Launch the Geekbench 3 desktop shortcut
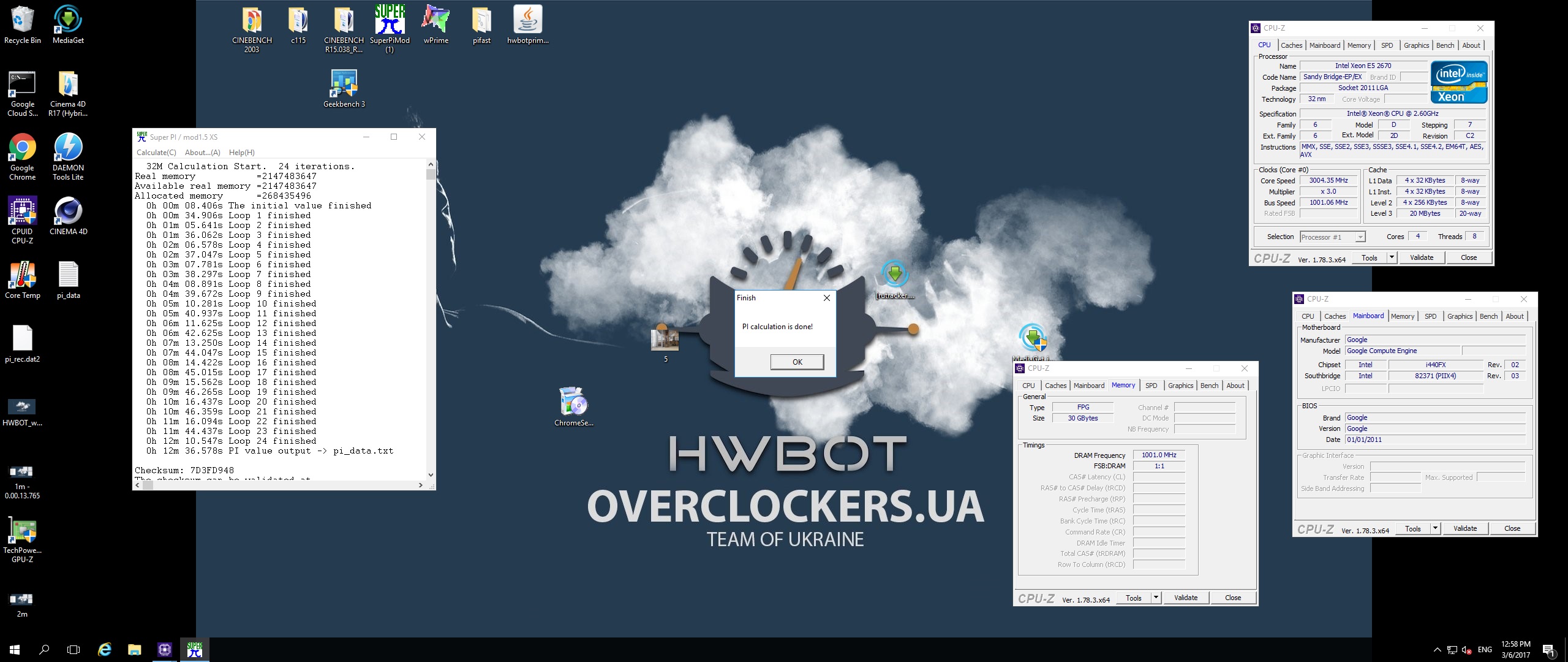 pos(344,89)
